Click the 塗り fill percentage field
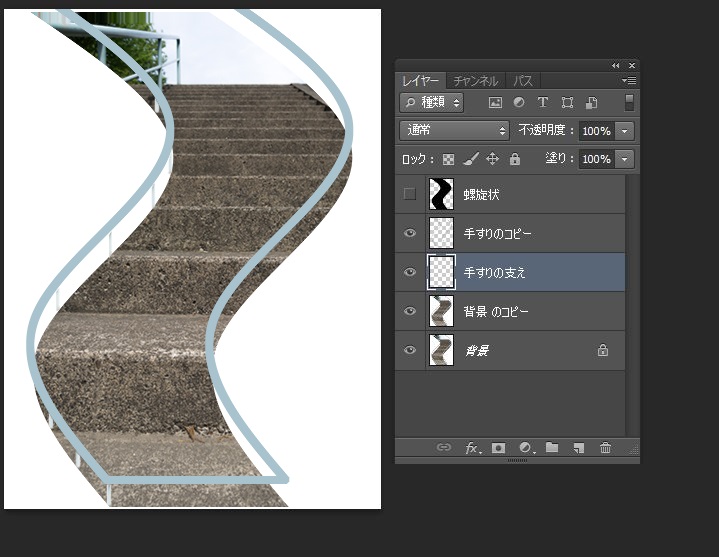The width and height of the screenshot is (719, 557). (596, 159)
